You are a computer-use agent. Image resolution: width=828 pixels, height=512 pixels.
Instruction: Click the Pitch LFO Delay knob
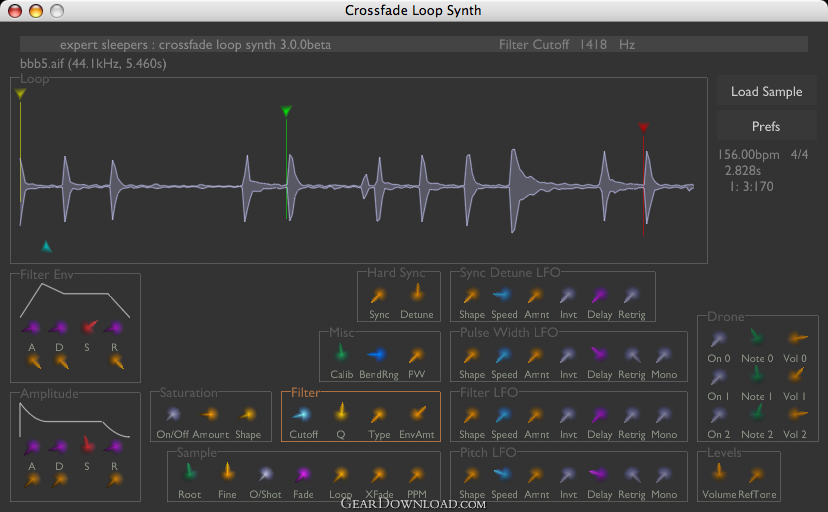[x=598, y=474]
